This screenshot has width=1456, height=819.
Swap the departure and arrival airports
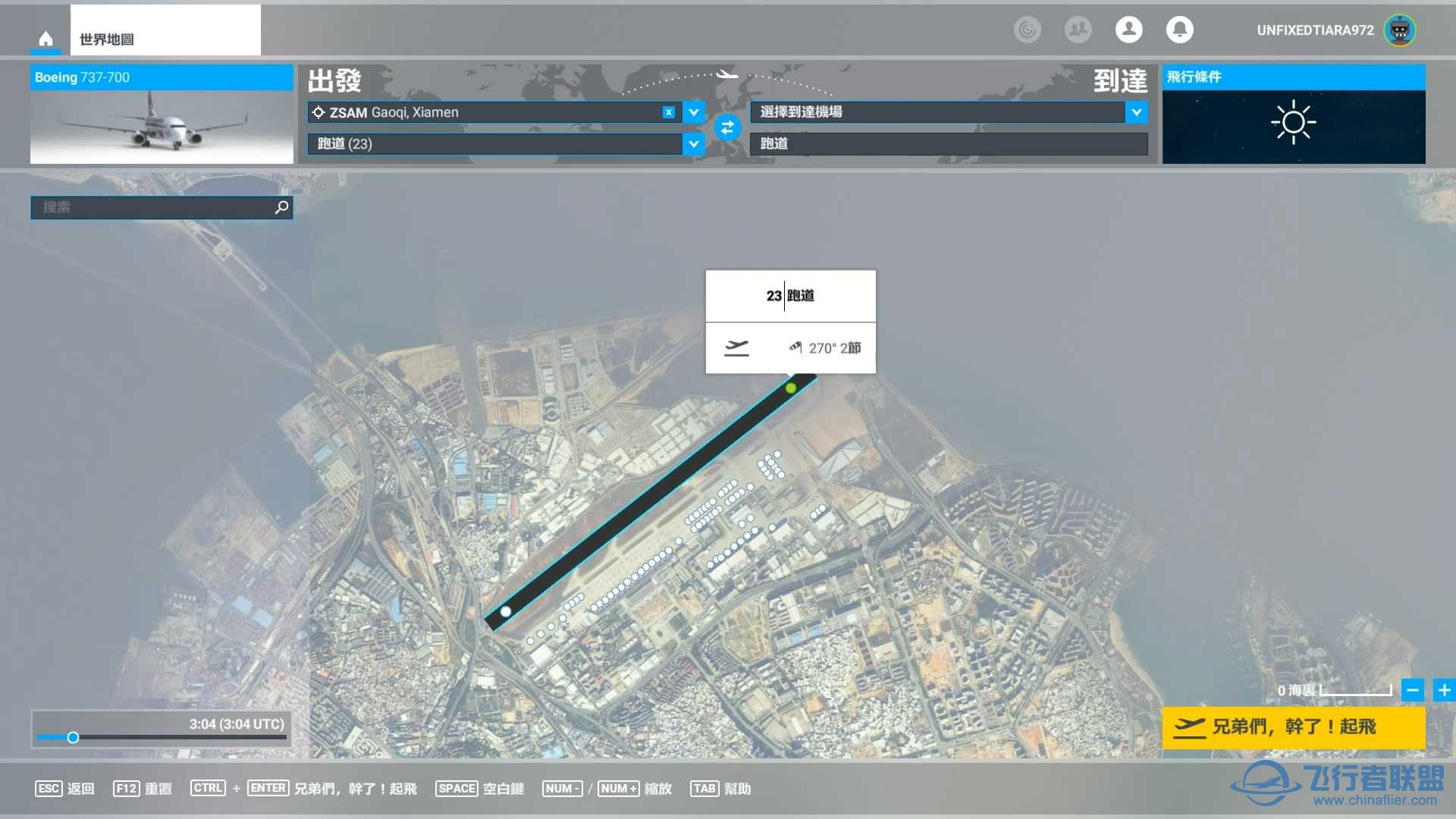click(x=727, y=127)
